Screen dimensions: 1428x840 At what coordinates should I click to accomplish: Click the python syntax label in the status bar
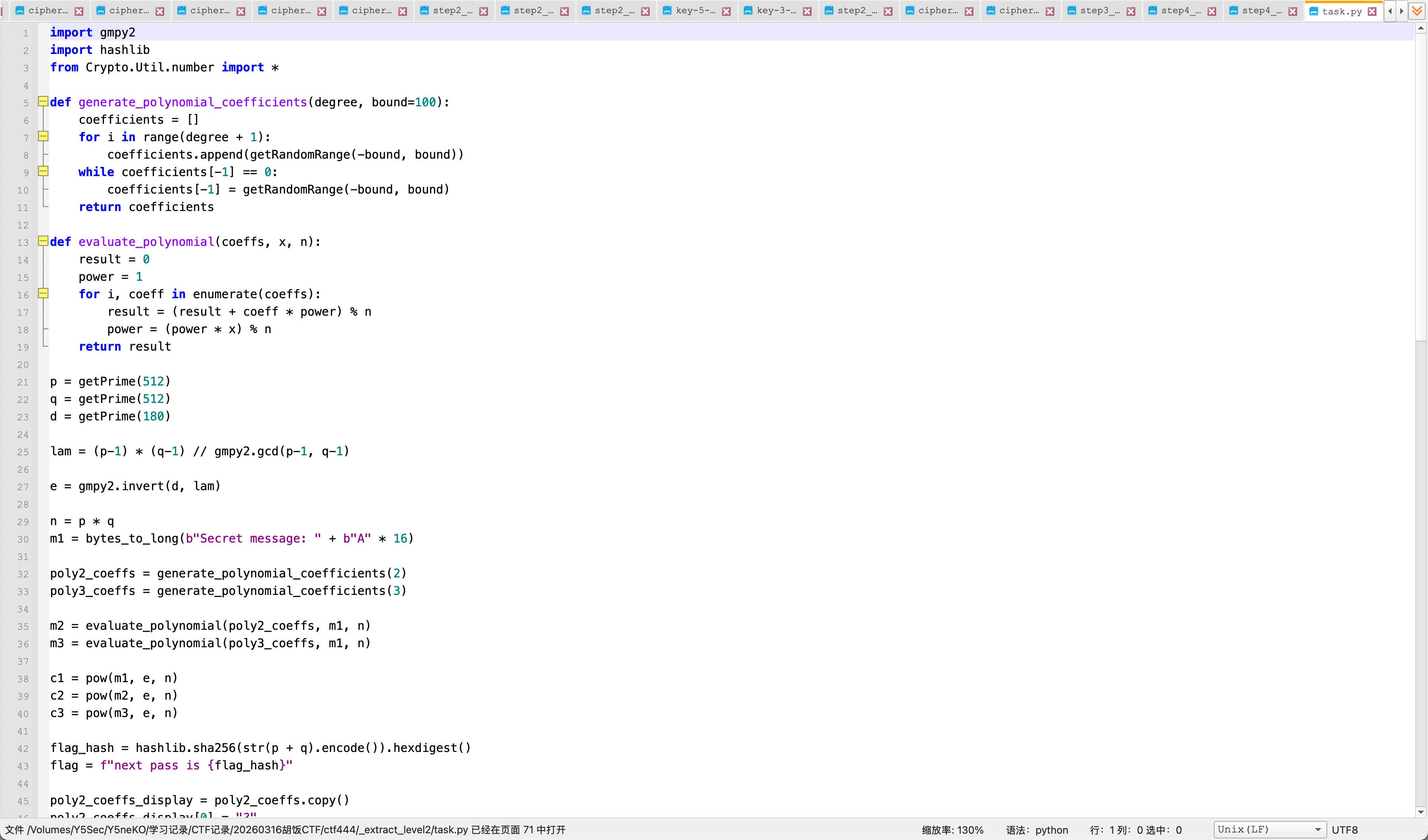[x=1051, y=830]
